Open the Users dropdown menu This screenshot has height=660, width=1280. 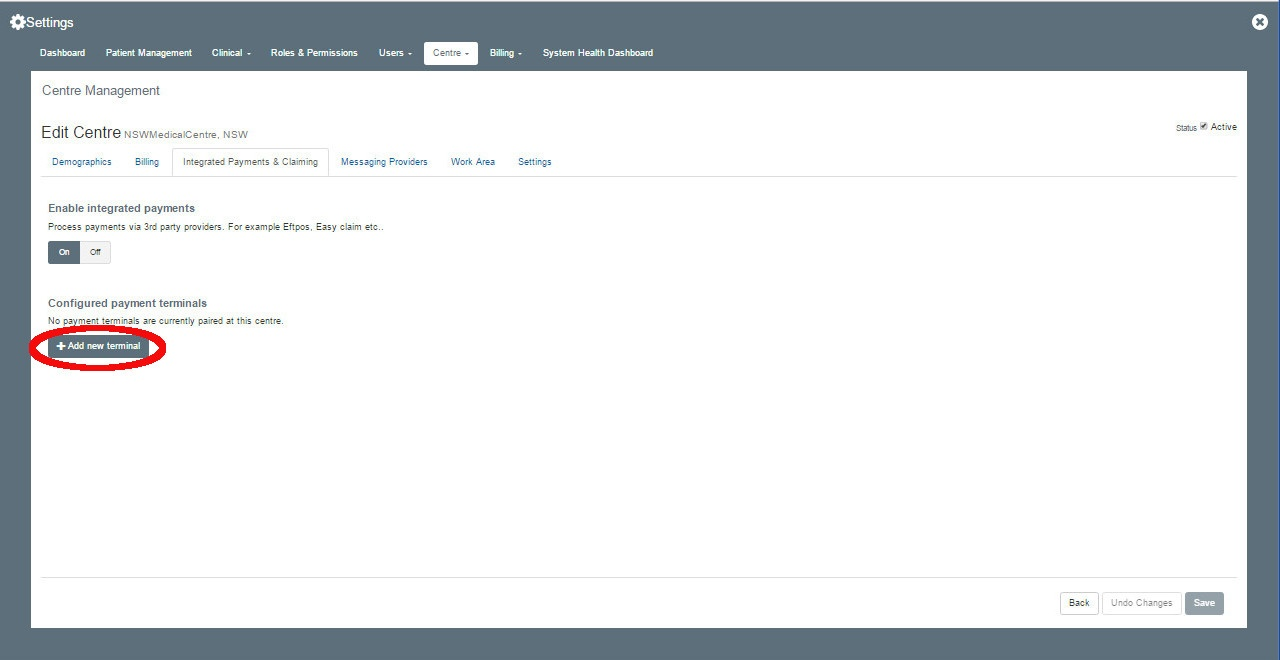tap(395, 53)
